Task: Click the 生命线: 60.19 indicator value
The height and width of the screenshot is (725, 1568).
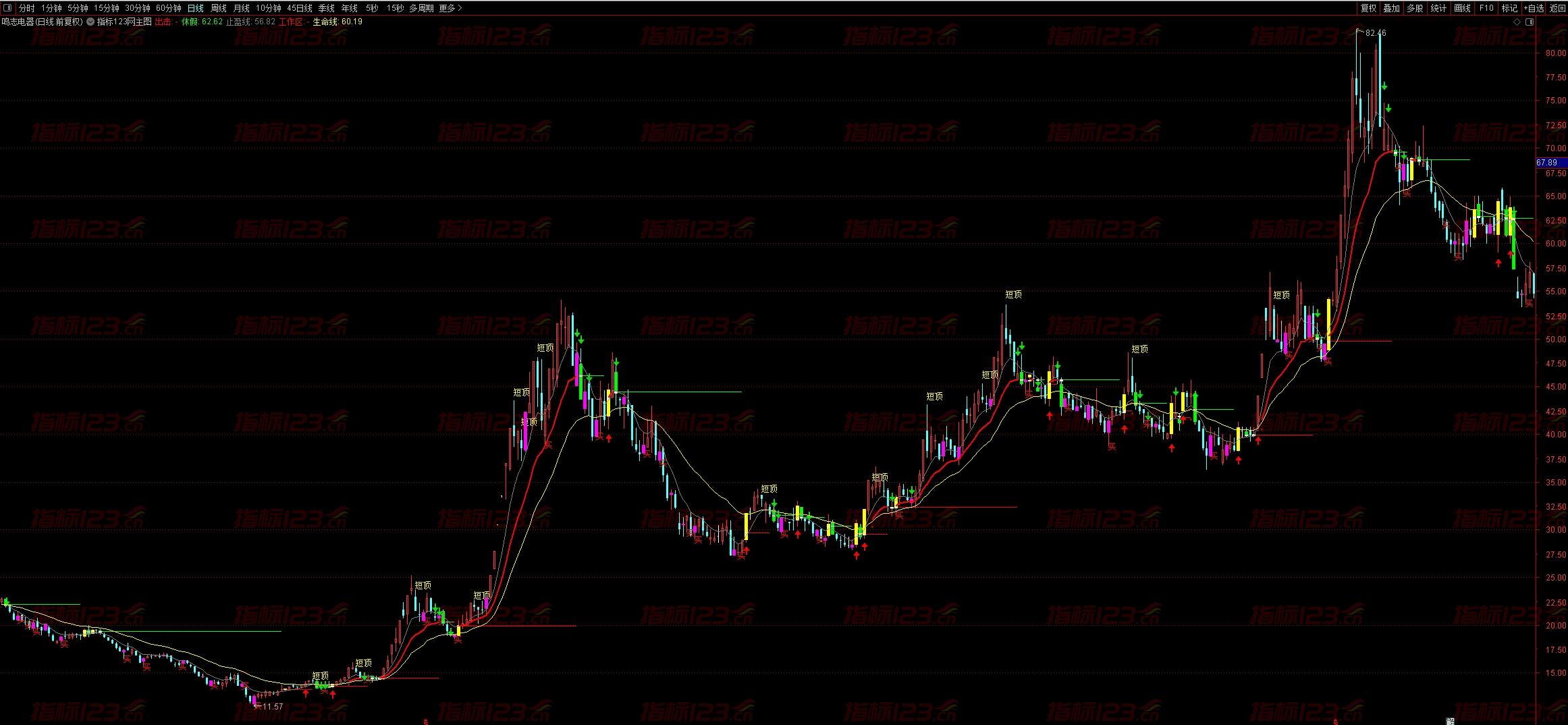Action: pos(337,22)
